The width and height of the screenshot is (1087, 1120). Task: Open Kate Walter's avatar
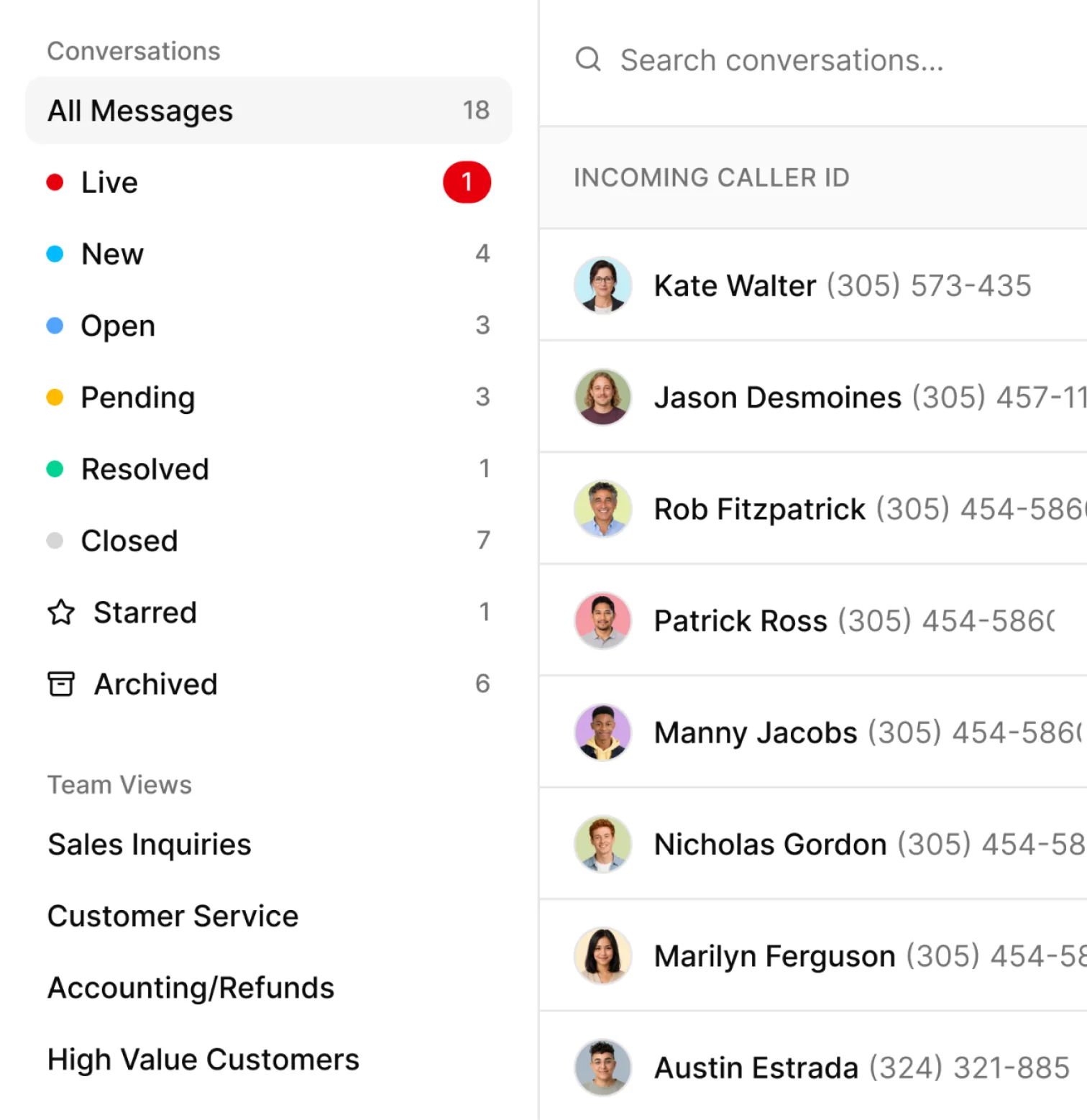coord(603,285)
